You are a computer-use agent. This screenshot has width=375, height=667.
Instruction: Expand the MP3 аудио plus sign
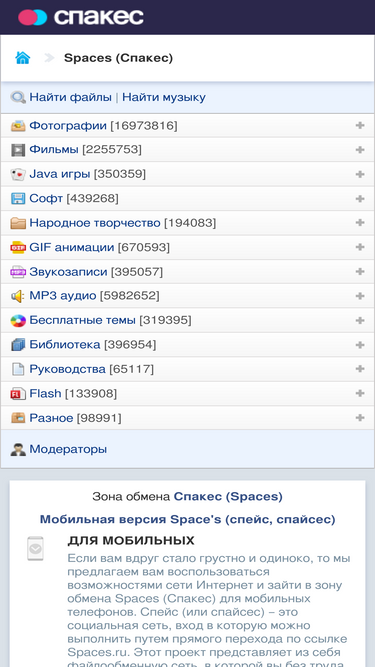[360, 296]
